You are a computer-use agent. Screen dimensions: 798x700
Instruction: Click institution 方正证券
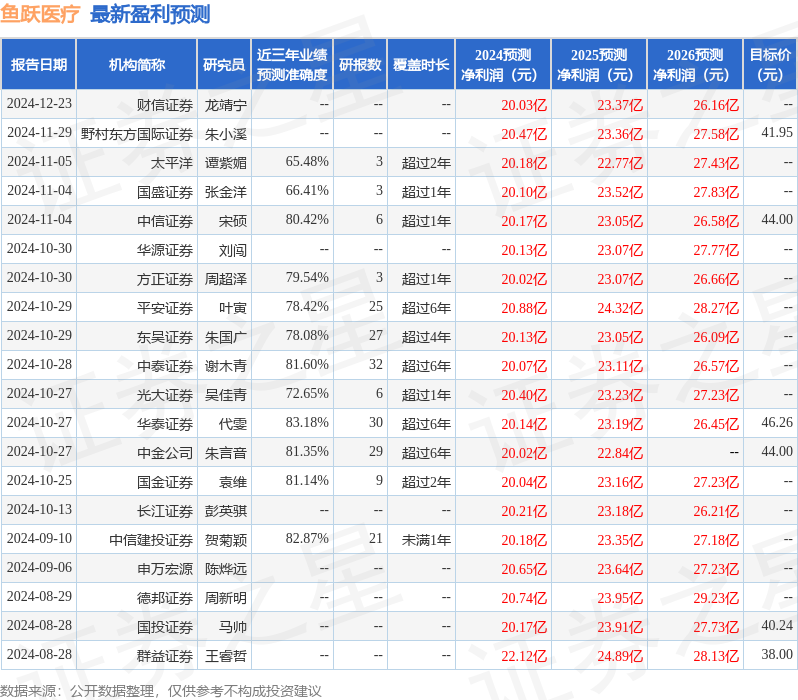pyautogui.click(x=165, y=279)
